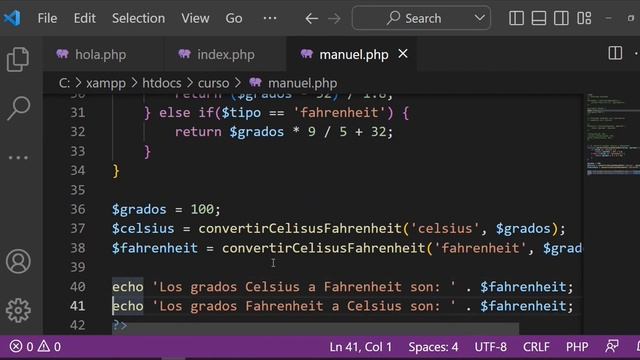This screenshot has width=640, height=360.
Task: Click the manuel.php breadcrumb segment
Action: coord(302,83)
